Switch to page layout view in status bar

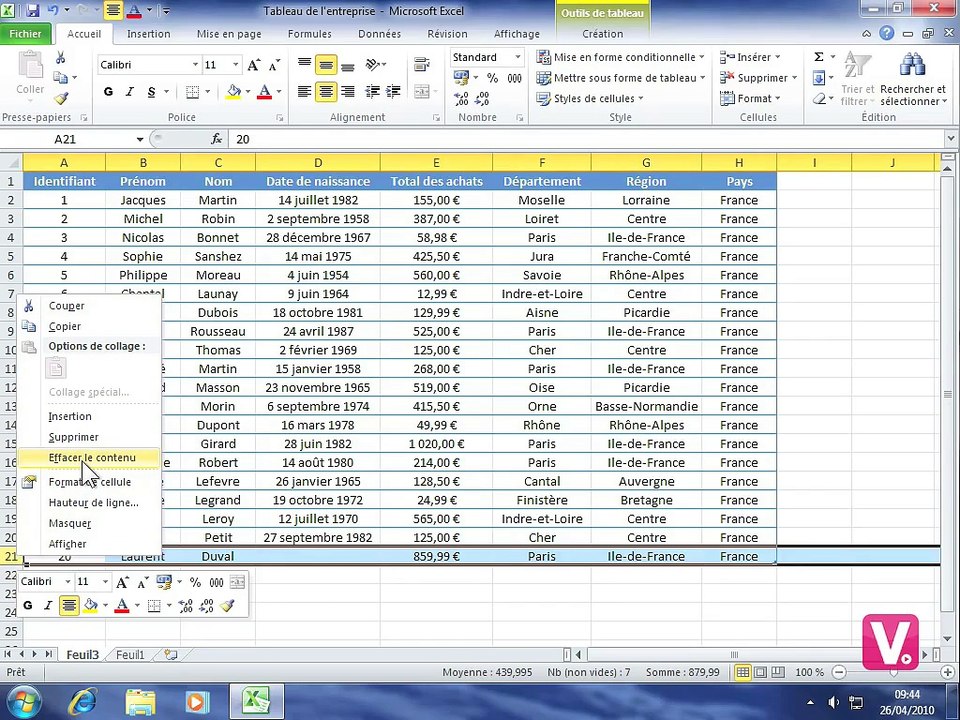pos(760,672)
